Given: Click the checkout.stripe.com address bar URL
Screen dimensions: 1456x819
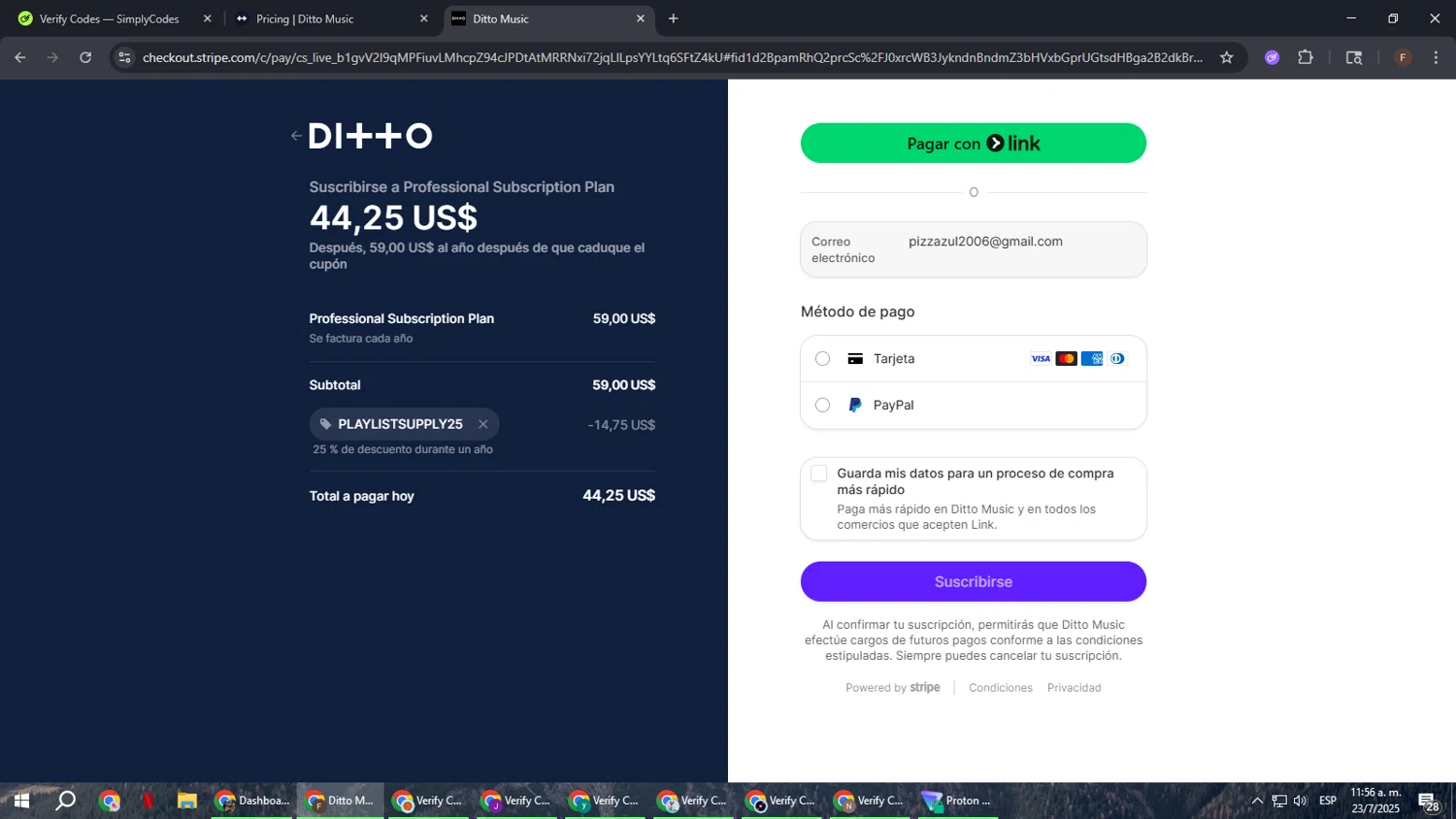Looking at the screenshot, I should pos(672,57).
